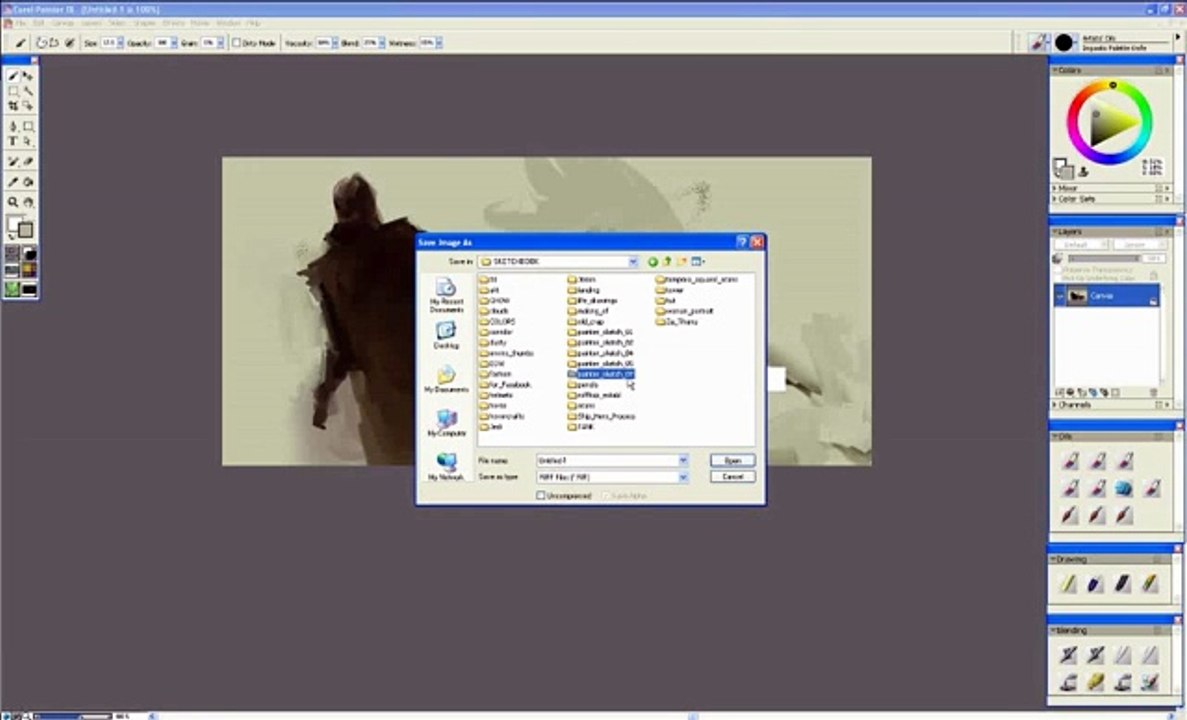This screenshot has height=720, width=1187.
Task: Select the Layer Adjuster tool
Action: 28,76
